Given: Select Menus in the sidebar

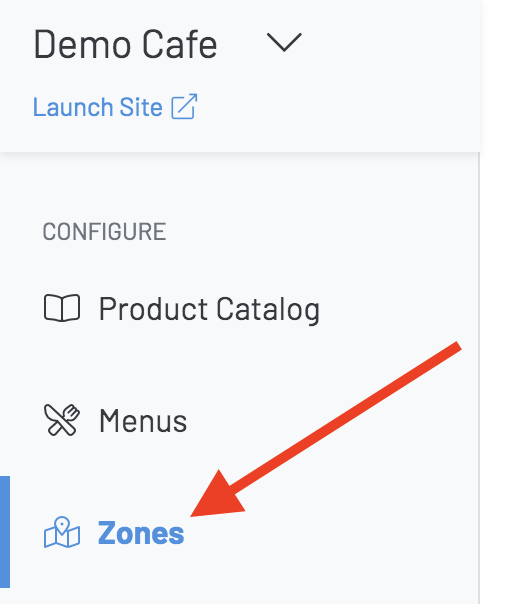Looking at the screenshot, I should pyautogui.click(x=115, y=420).
